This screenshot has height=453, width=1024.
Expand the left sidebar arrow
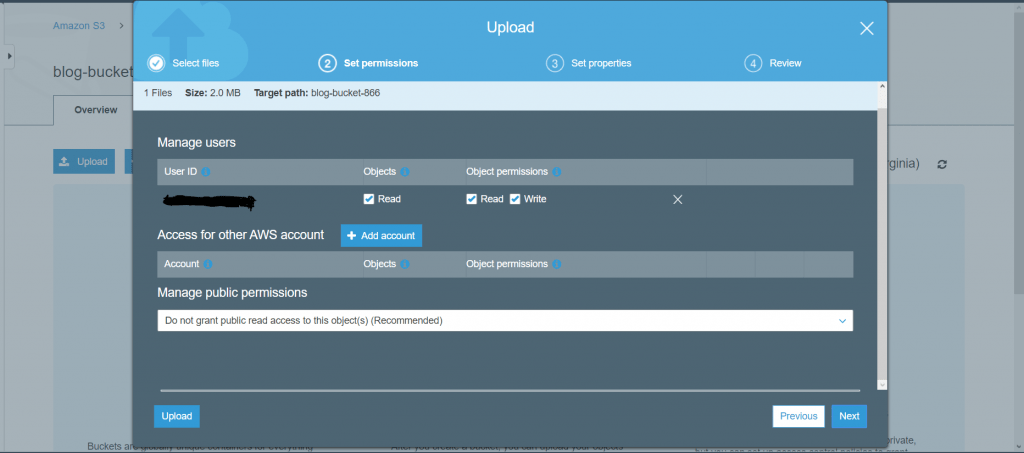click(10, 57)
